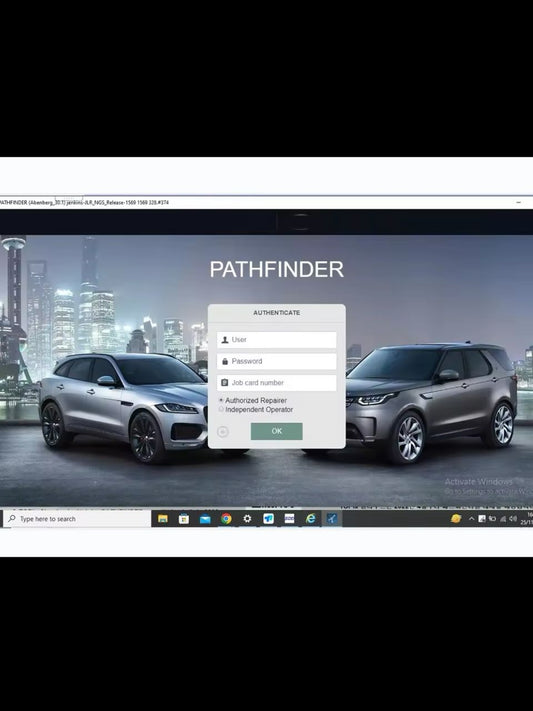Click the padlock icon in Password field
Screen dimensions: 533x711
(x=225, y=361)
